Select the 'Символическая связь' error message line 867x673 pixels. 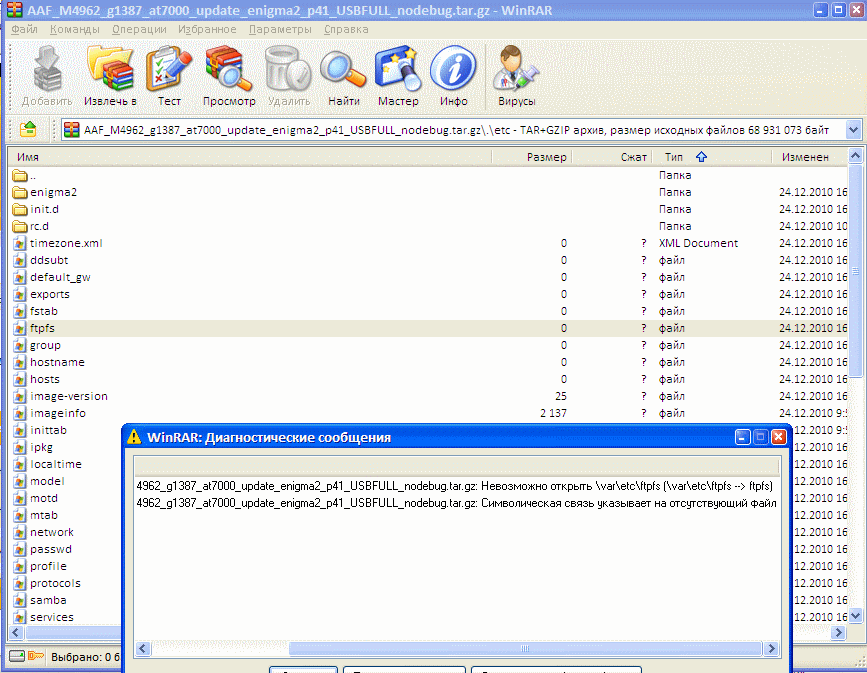pos(457,503)
